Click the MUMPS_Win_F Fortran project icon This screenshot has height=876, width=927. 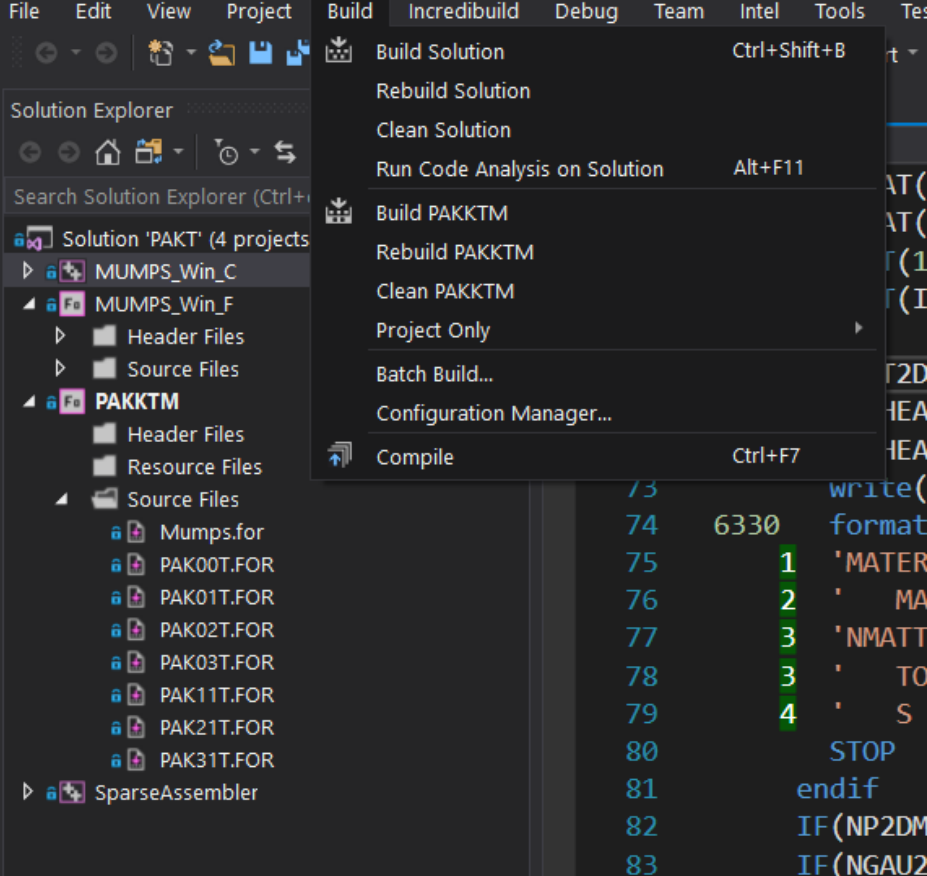[72, 304]
